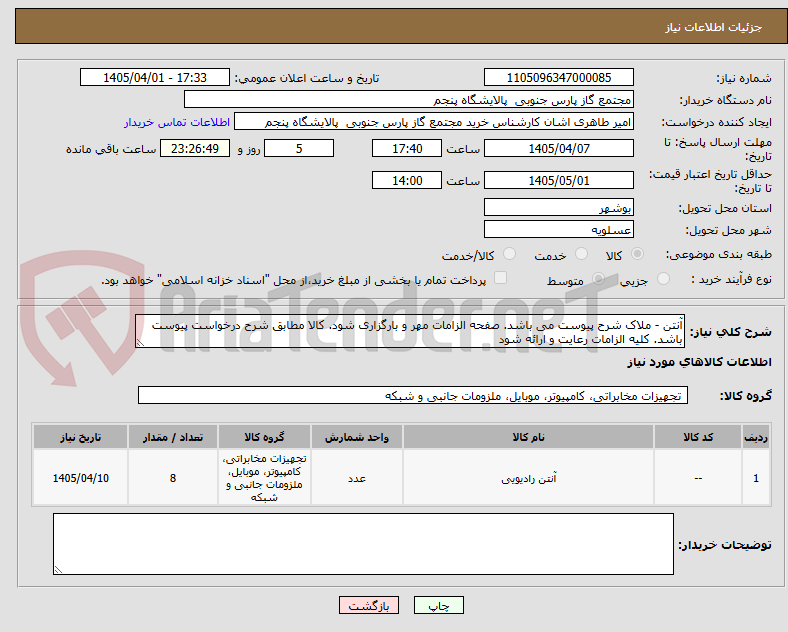Click the resize handle of شرح کلی نیاز box
The width and height of the screenshot is (788, 632).
pos(140,343)
